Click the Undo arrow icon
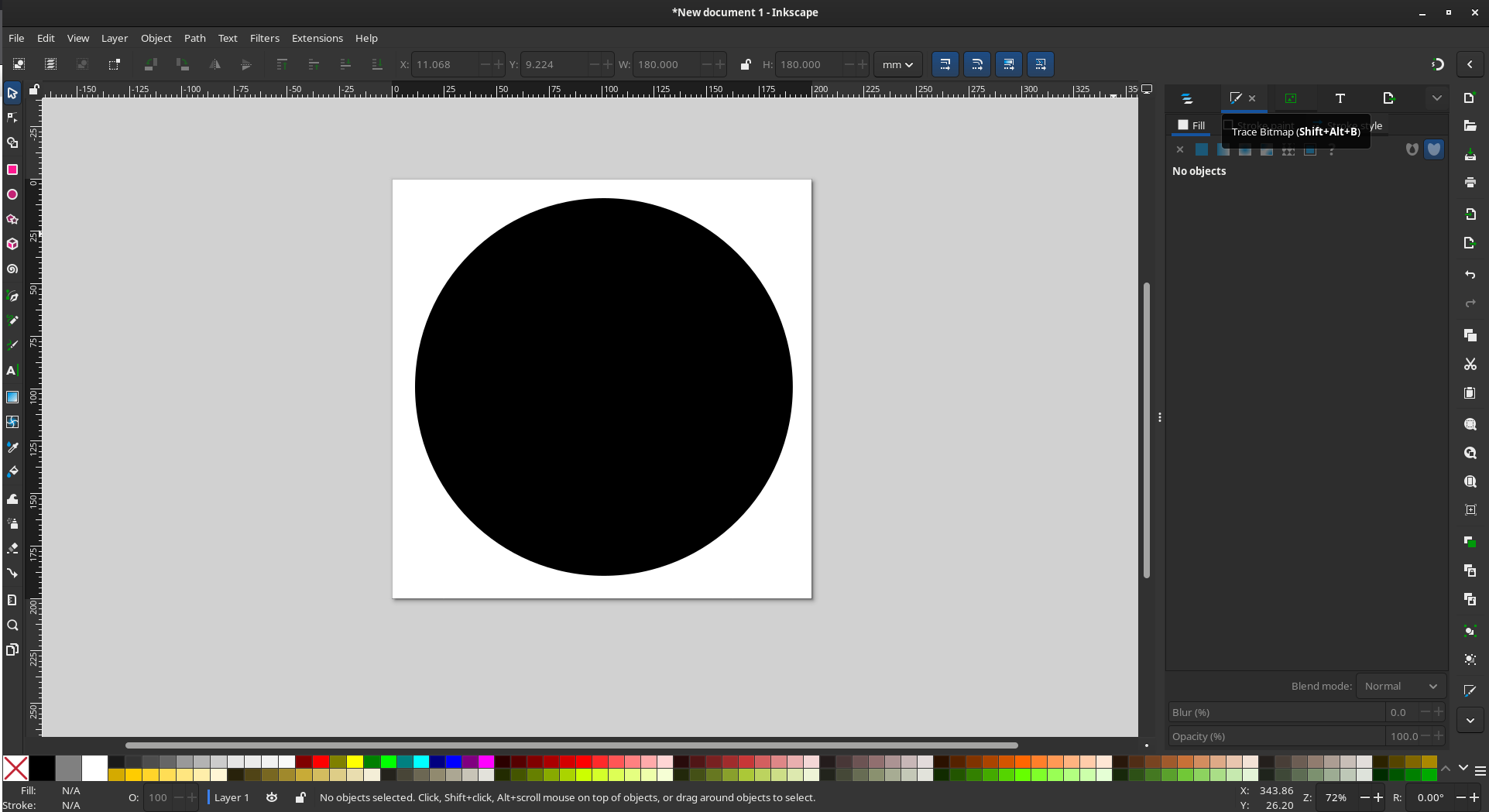Viewport: 1489px width, 812px height. pos(1470,275)
